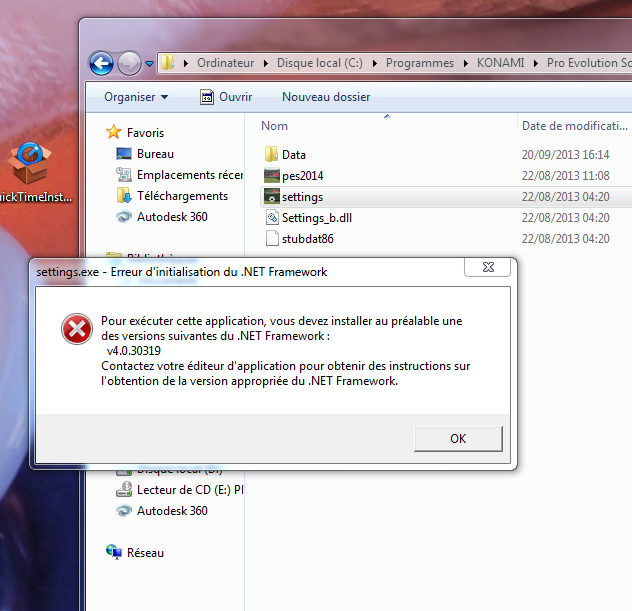632x611 pixels.
Task: Click the pes2014 application icon
Action: (272, 175)
